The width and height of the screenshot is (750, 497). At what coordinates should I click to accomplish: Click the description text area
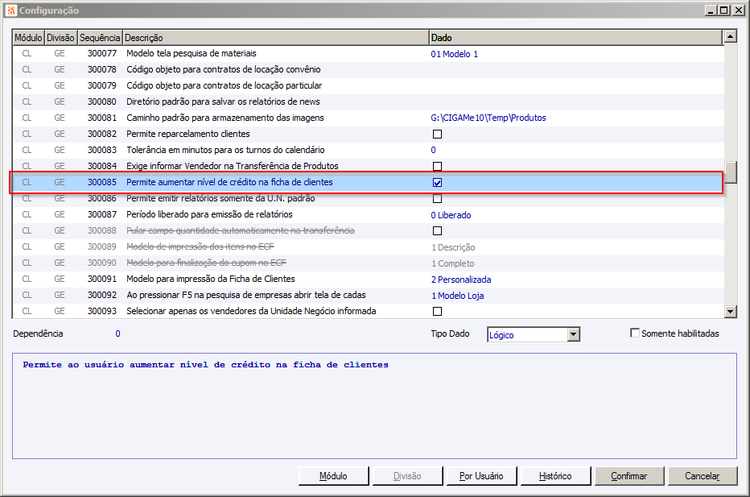click(375, 406)
